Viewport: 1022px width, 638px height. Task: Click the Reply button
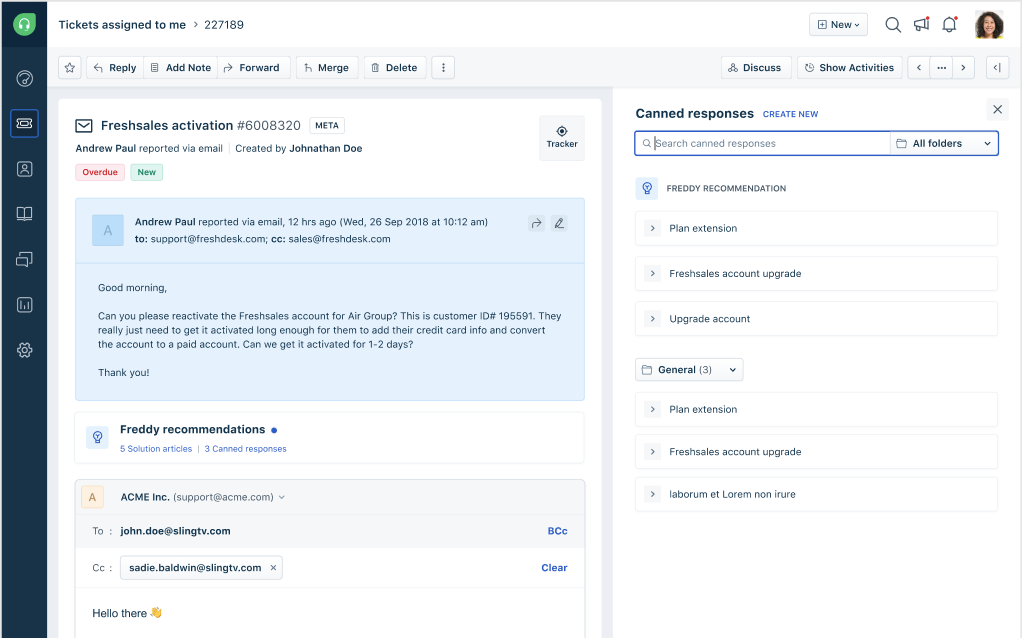tap(115, 68)
